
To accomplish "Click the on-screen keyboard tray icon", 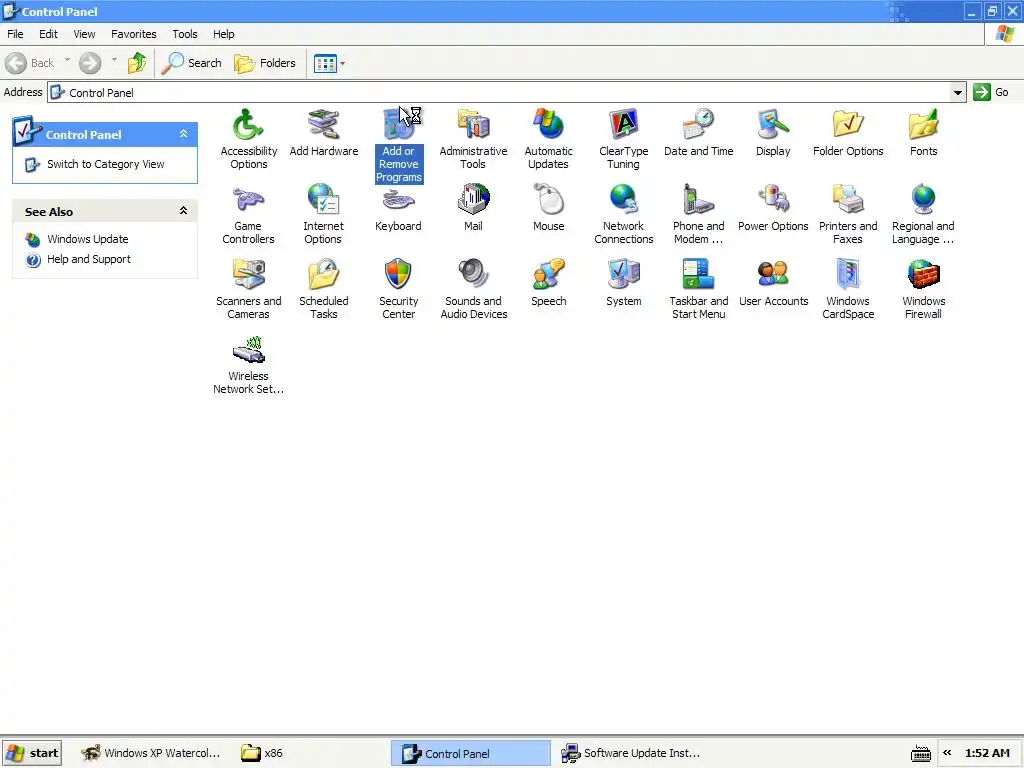I will pyautogui.click(x=921, y=754).
